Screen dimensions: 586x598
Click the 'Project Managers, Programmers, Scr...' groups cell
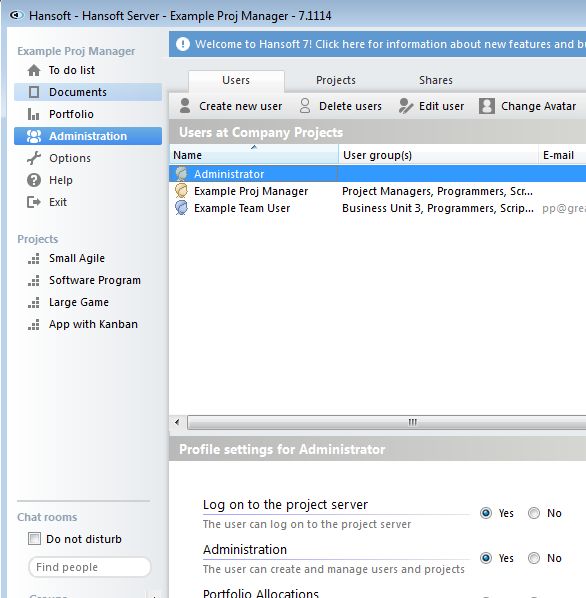point(437,191)
